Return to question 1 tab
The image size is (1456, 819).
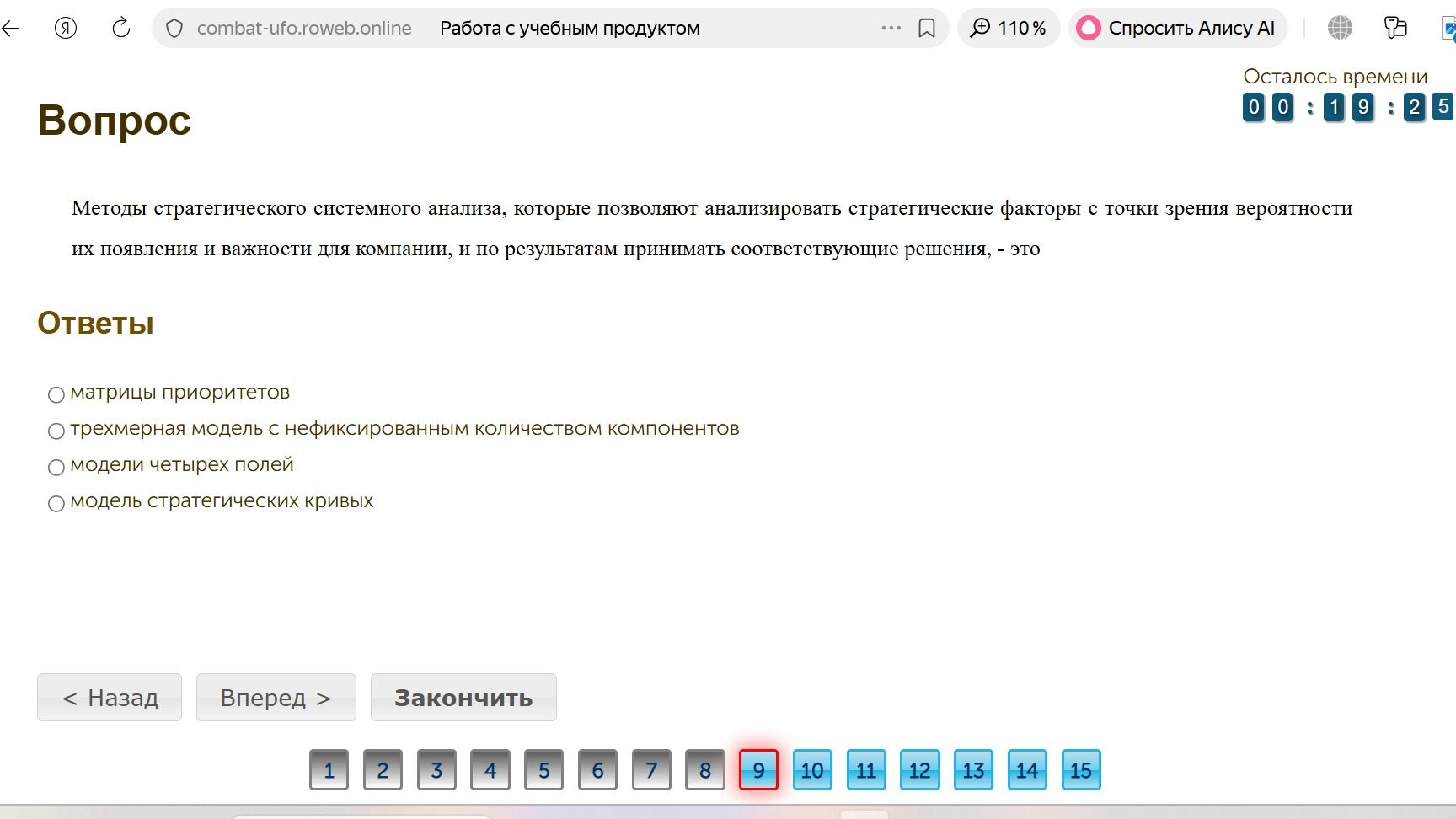pos(329,769)
